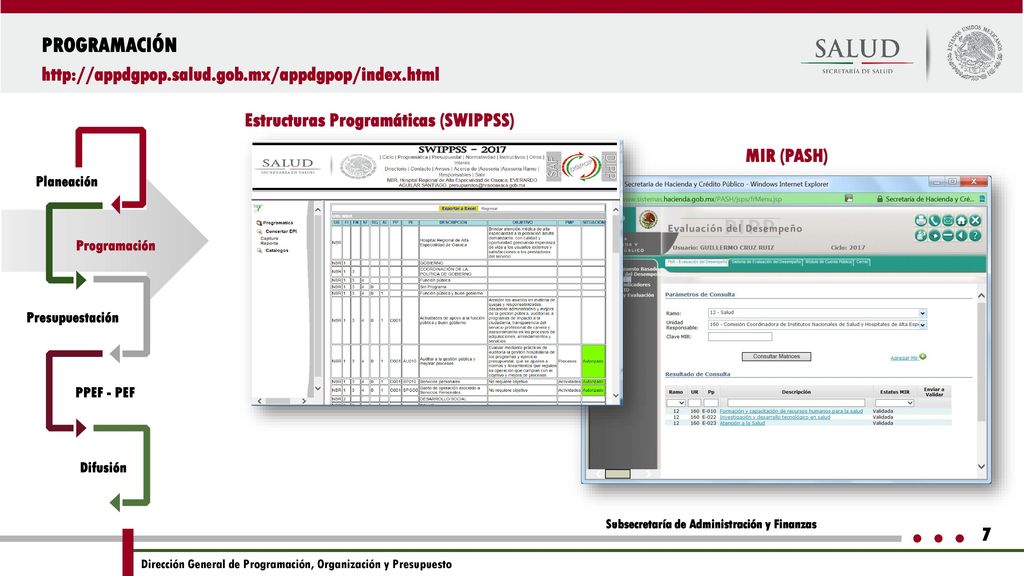Click the PASH page scroll down arrow
Image resolution: width=1024 pixels, height=576 pixels.
(x=982, y=466)
